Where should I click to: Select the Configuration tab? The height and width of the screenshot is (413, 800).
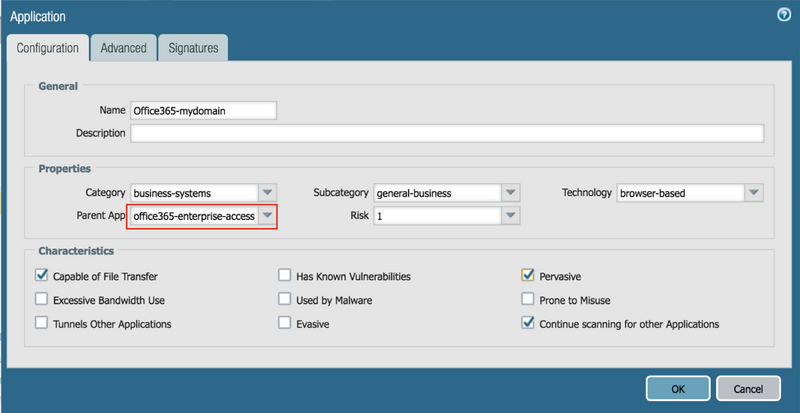pyautogui.click(x=47, y=47)
